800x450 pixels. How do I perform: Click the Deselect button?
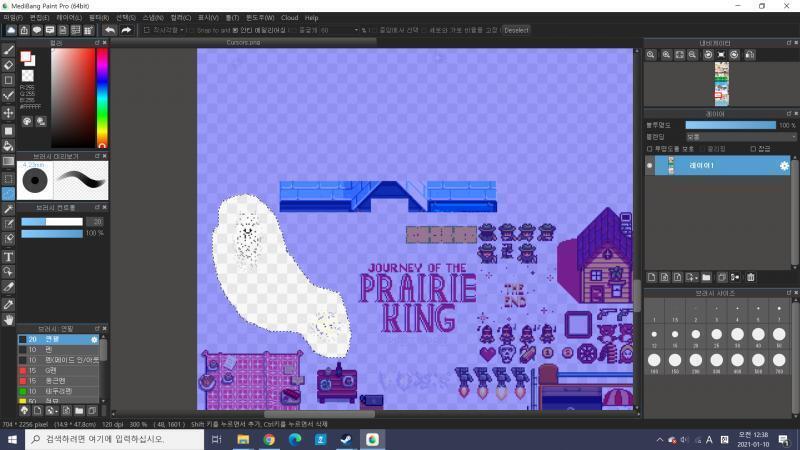pyautogui.click(x=516, y=30)
